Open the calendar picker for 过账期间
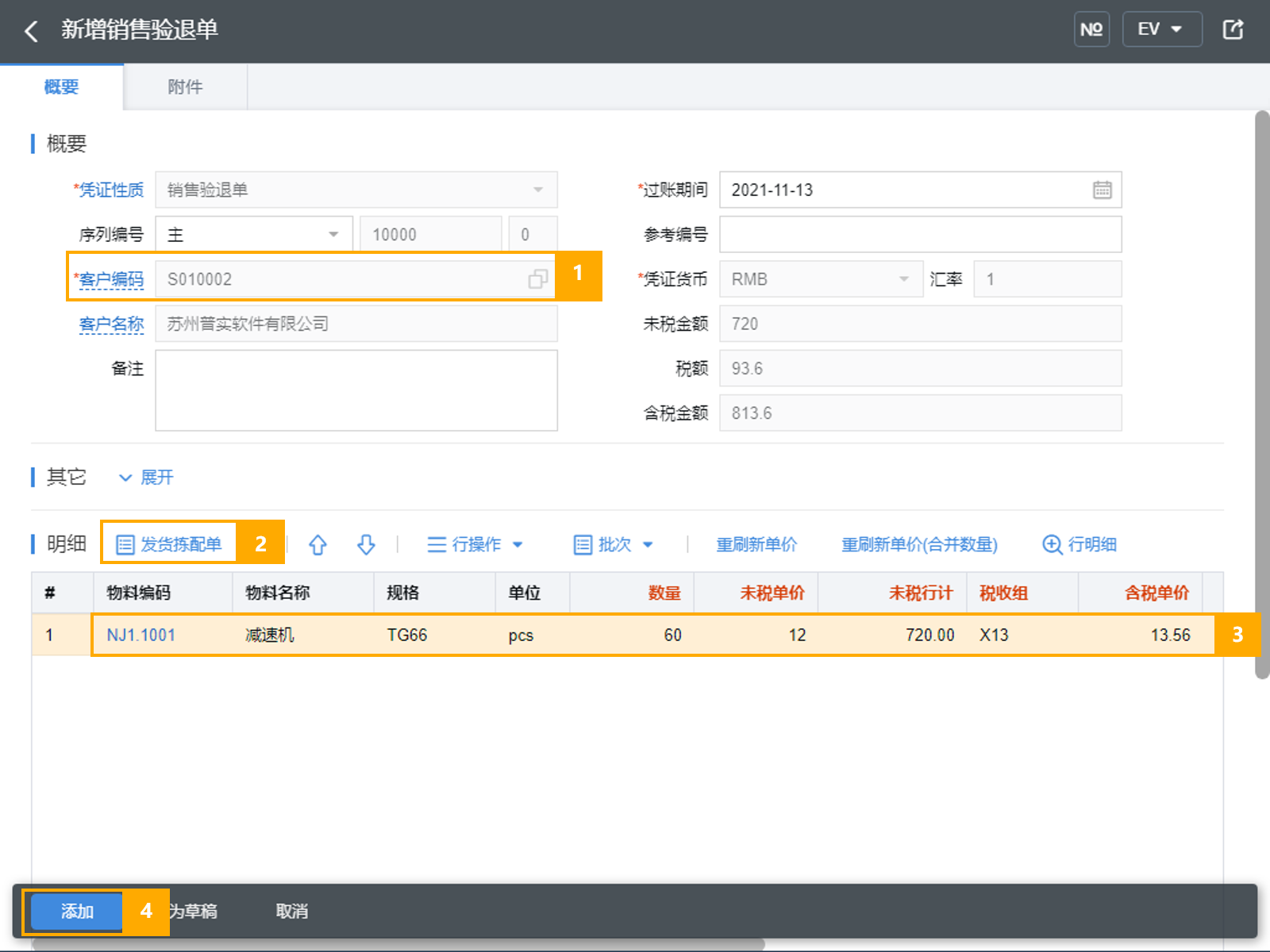The height and width of the screenshot is (952, 1270). click(1102, 190)
